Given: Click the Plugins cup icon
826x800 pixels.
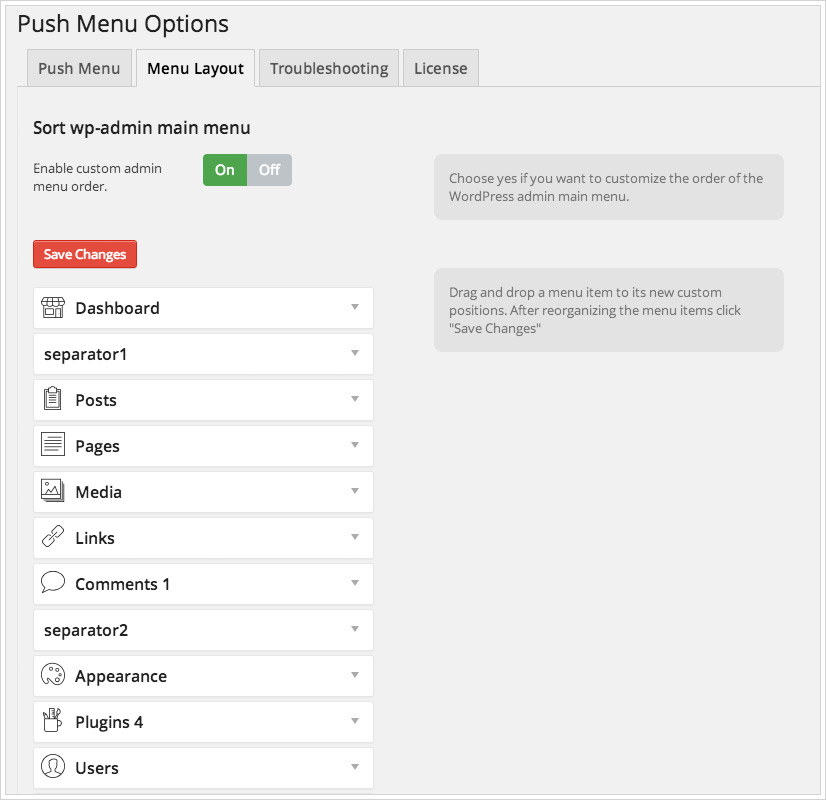Looking at the screenshot, I should point(53,721).
